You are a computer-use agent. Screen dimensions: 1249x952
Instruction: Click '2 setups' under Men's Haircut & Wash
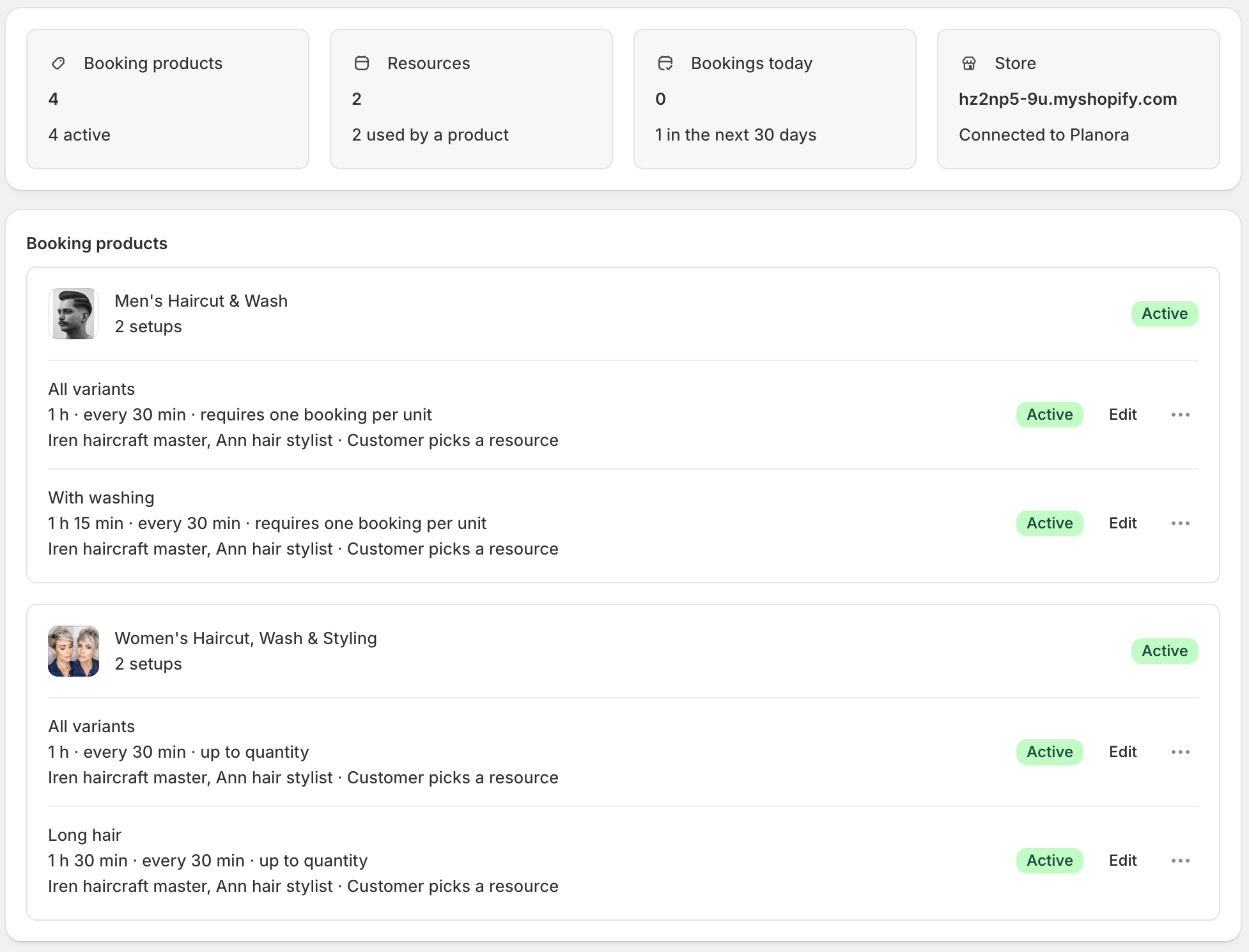coord(148,326)
